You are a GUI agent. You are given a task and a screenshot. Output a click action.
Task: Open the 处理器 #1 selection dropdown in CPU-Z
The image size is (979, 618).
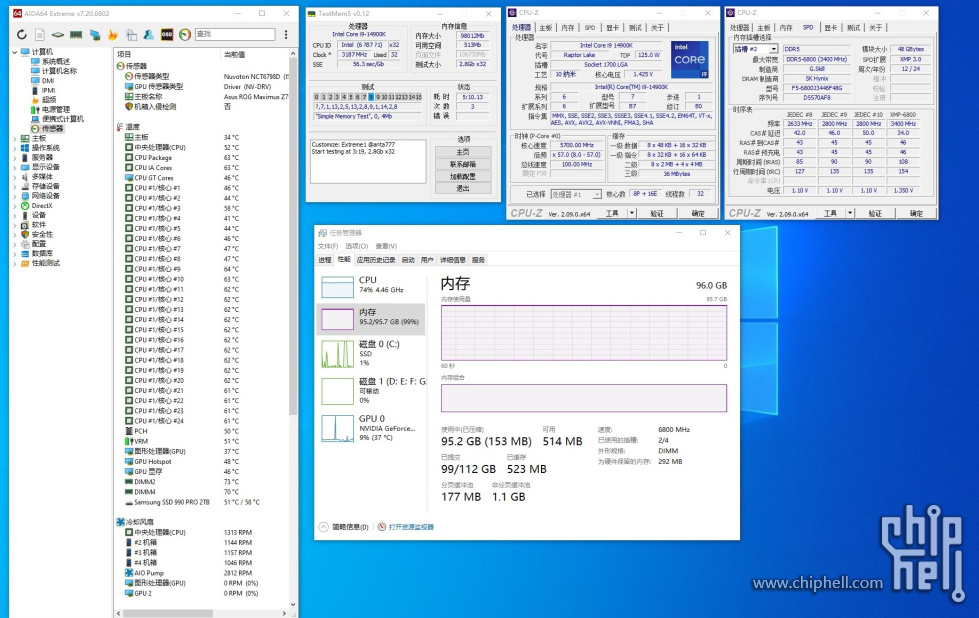(597, 194)
